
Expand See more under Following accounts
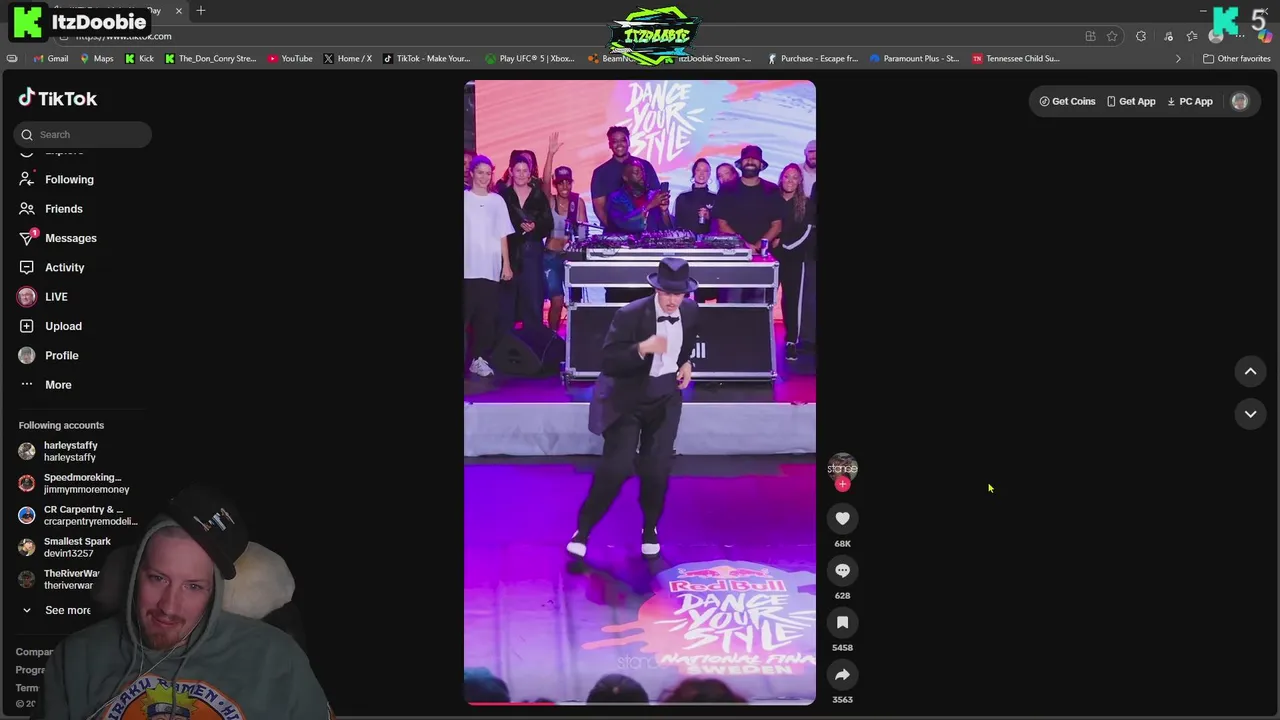(58, 610)
